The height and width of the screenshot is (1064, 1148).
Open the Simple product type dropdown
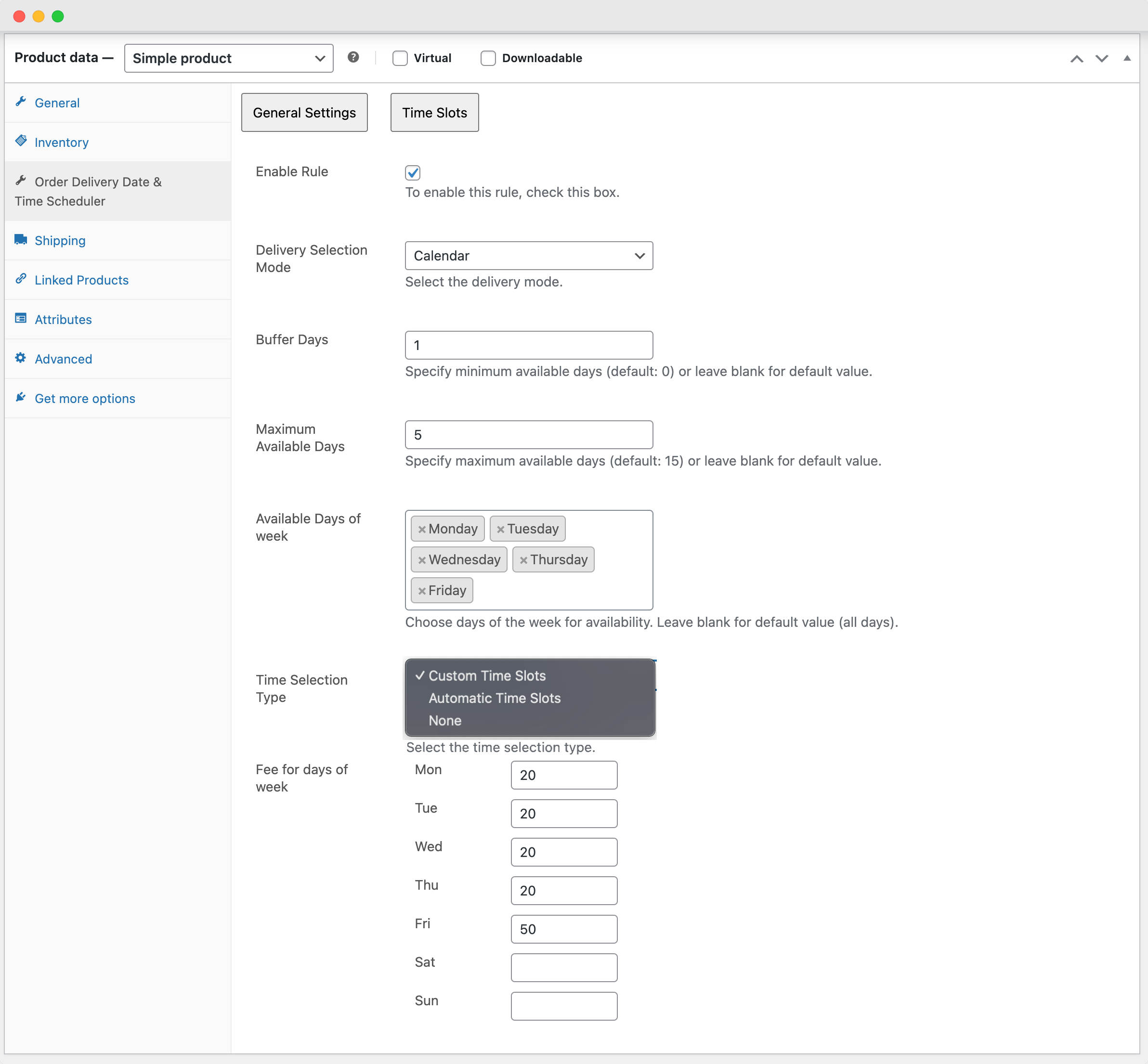[x=228, y=58]
